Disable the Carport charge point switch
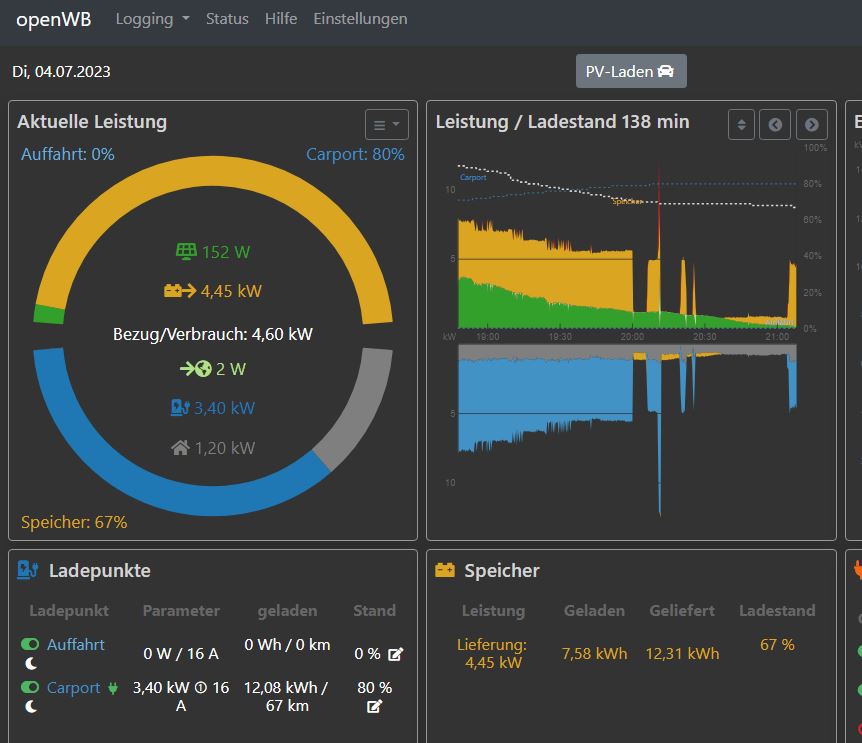This screenshot has width=862, height=743. coord(30,688)
